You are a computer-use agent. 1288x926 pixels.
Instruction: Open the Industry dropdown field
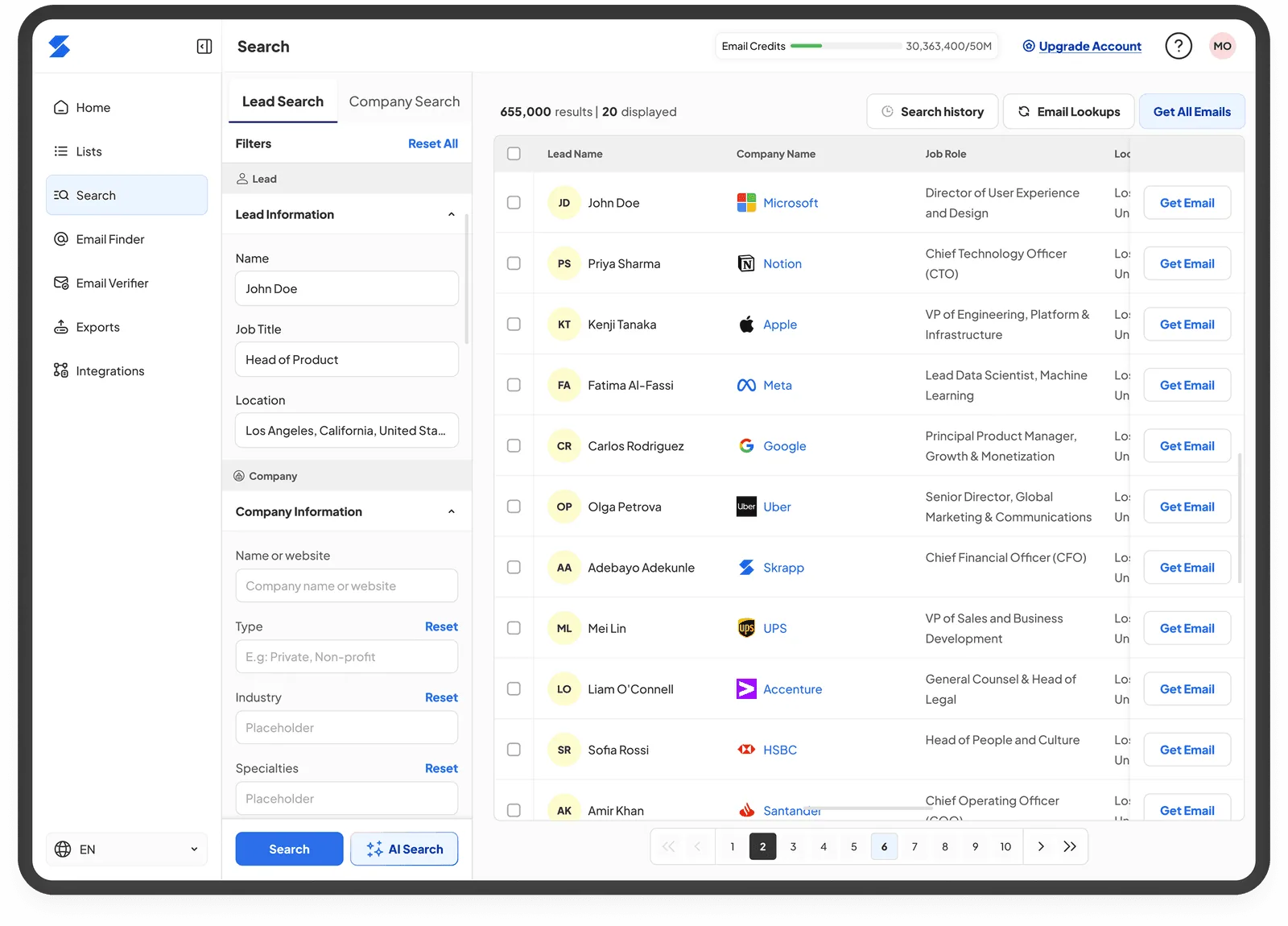pyautogui.click(x=347, y=728)
